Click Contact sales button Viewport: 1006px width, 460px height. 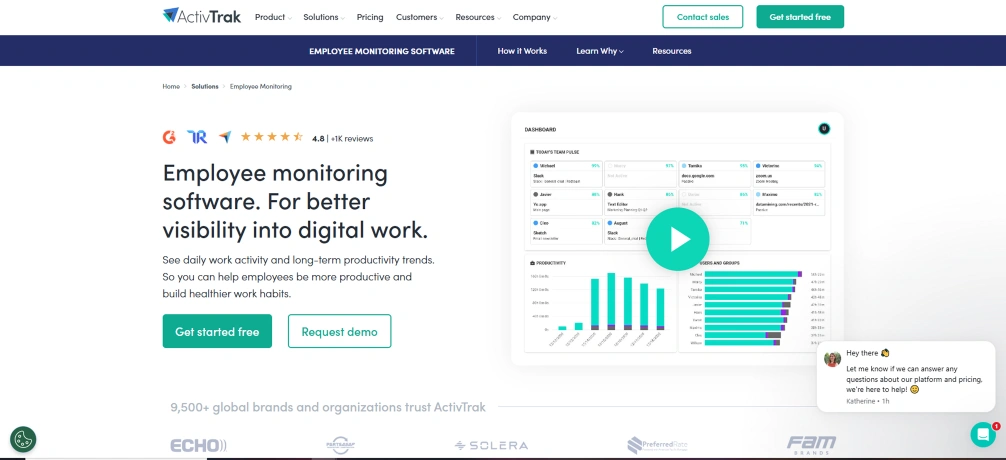pos(703,17)
